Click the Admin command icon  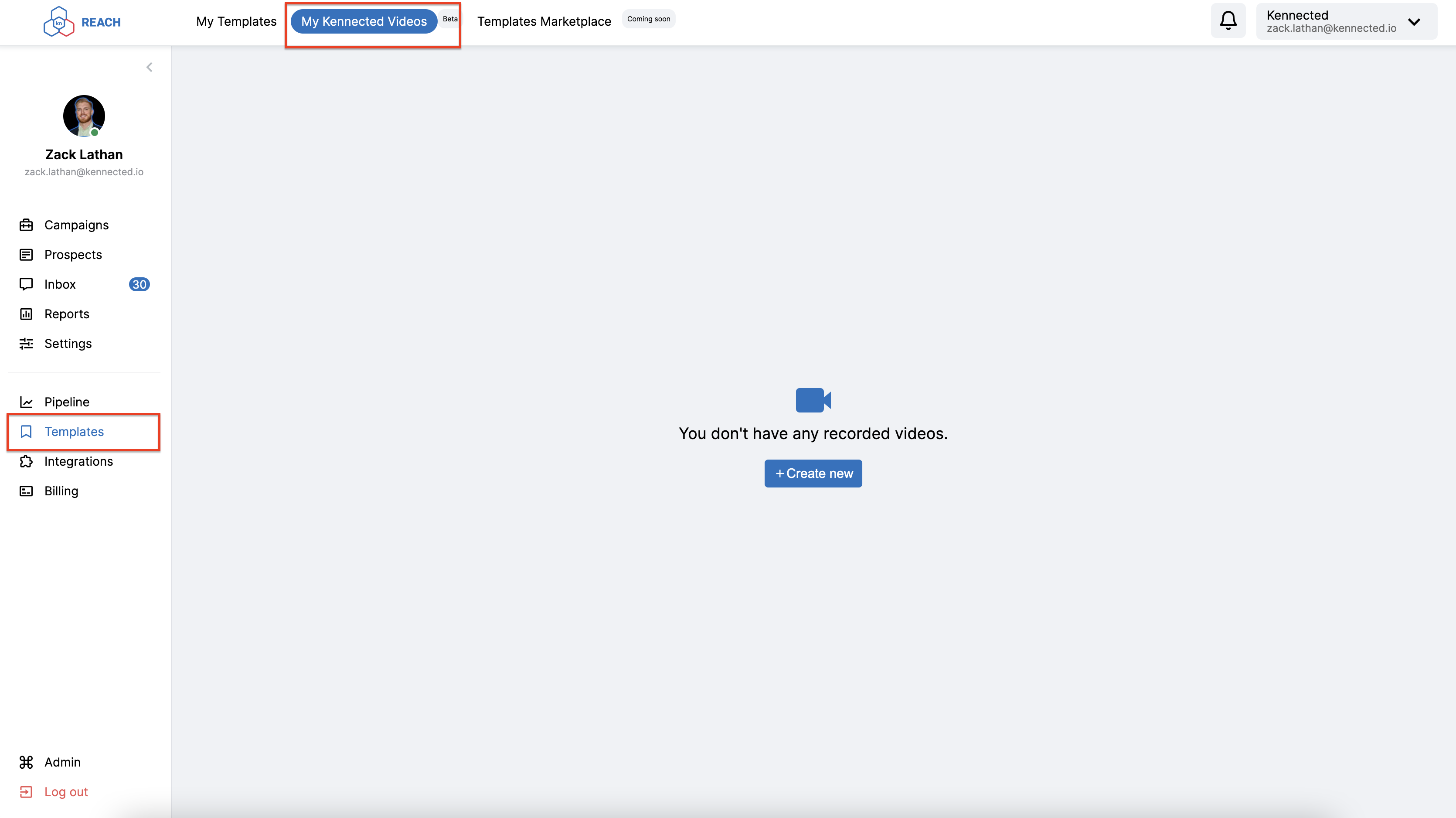pyautogui.click(x=26, y=763)
